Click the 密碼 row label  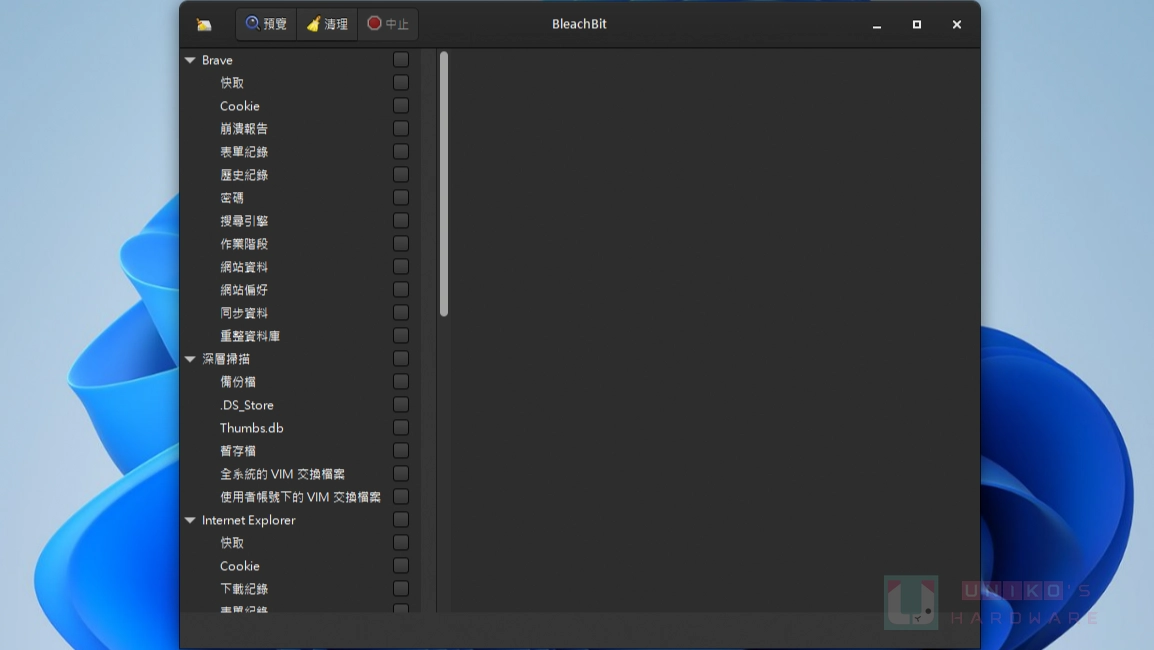pyautogui.click(x=232, y=198)
